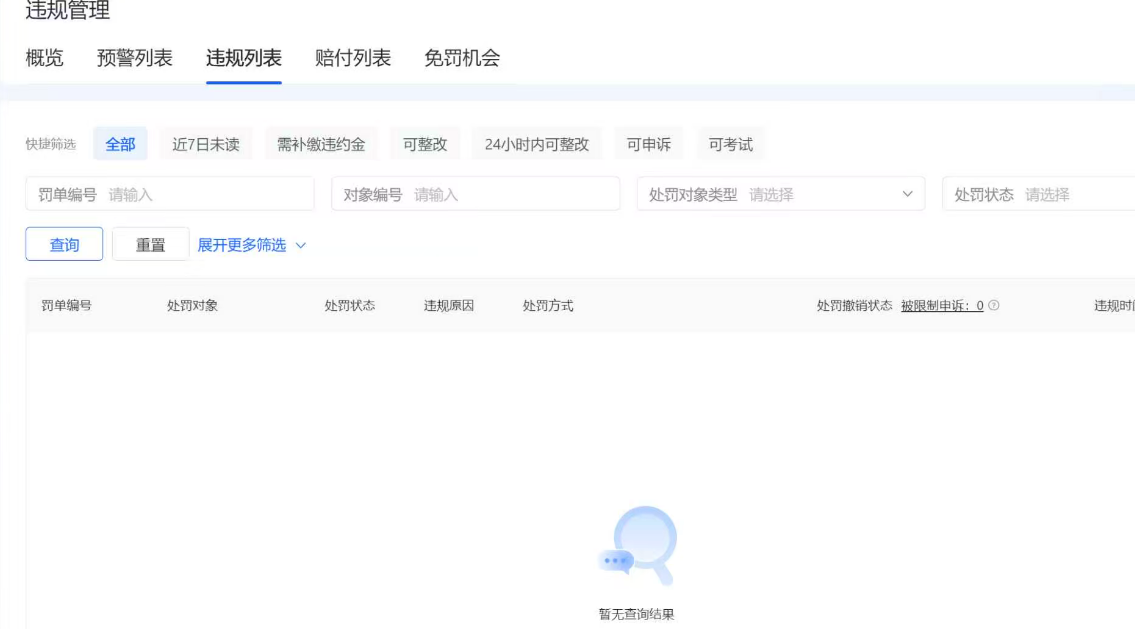This screenshot has height=629, width=1135.
Task: Switch to the 概览 tab
Action: [x=44, y=58]
